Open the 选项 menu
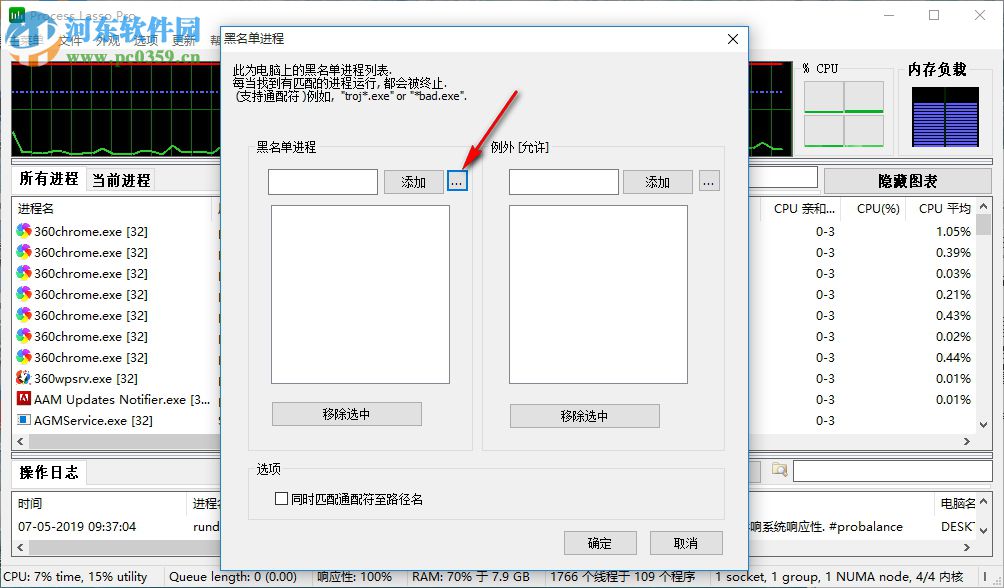This screenshot has height=588, width=1004. click(148, 40)
